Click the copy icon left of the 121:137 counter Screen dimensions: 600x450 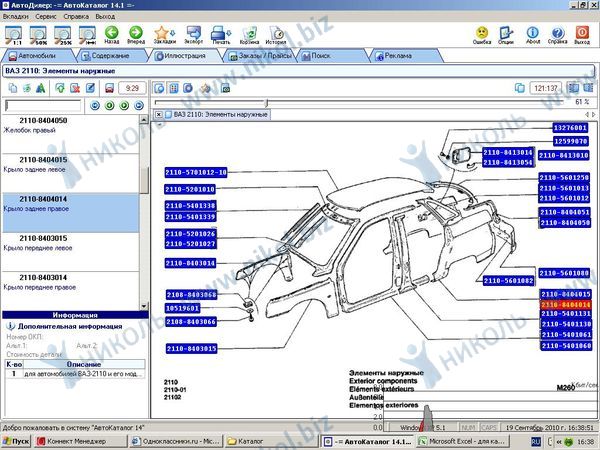tap(520, 88)
